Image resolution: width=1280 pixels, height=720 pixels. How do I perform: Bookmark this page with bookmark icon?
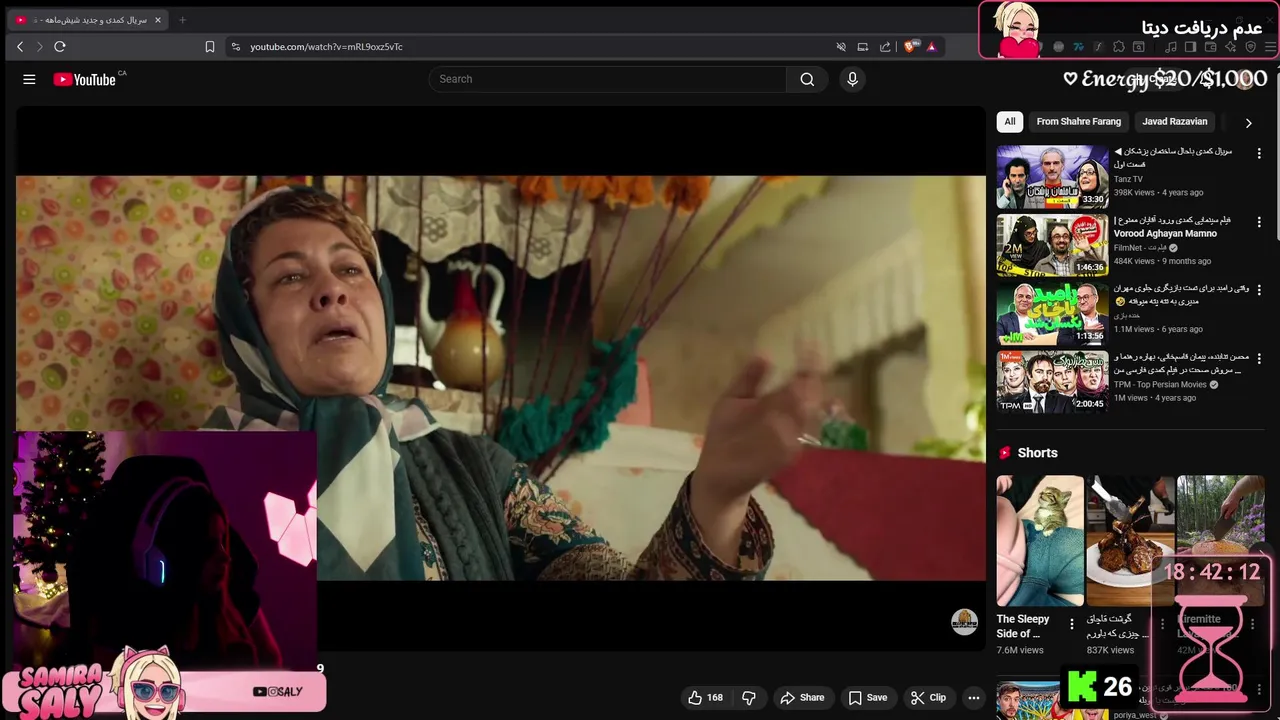click(x=210, y=46)
